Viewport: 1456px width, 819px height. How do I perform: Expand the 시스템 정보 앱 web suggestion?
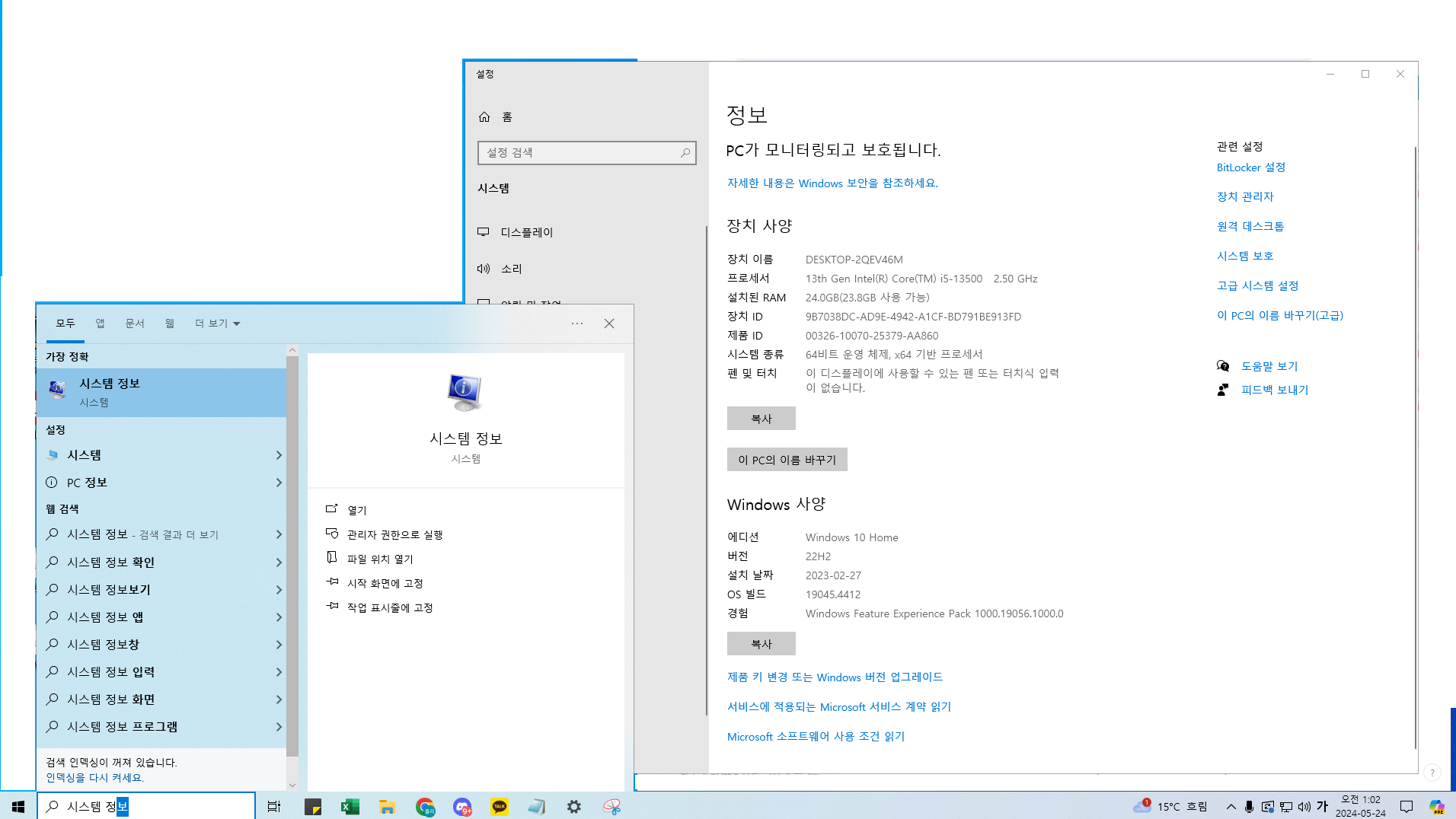[x=279, y=617]
